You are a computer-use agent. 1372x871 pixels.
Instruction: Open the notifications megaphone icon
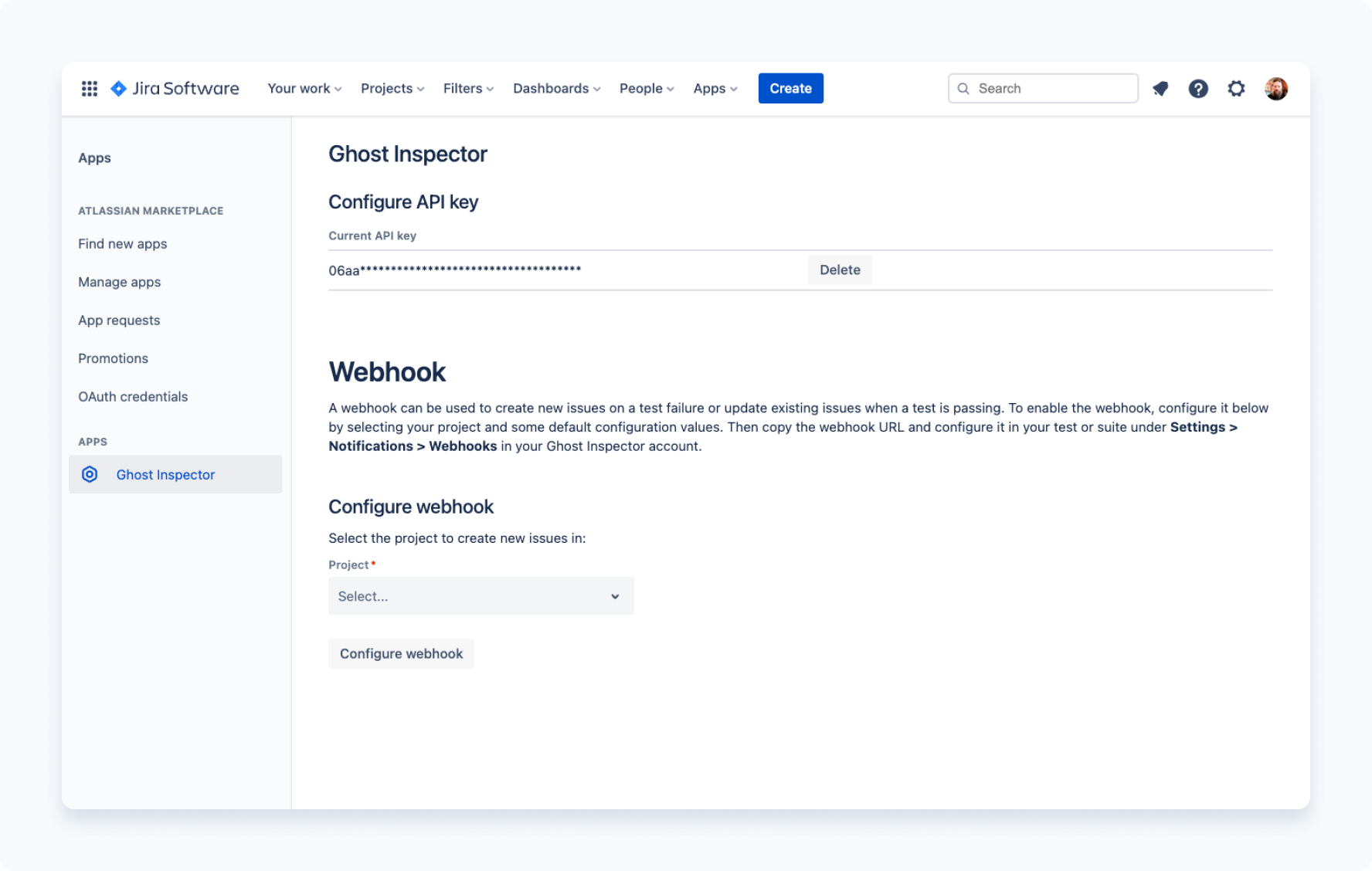[1160, 88]
